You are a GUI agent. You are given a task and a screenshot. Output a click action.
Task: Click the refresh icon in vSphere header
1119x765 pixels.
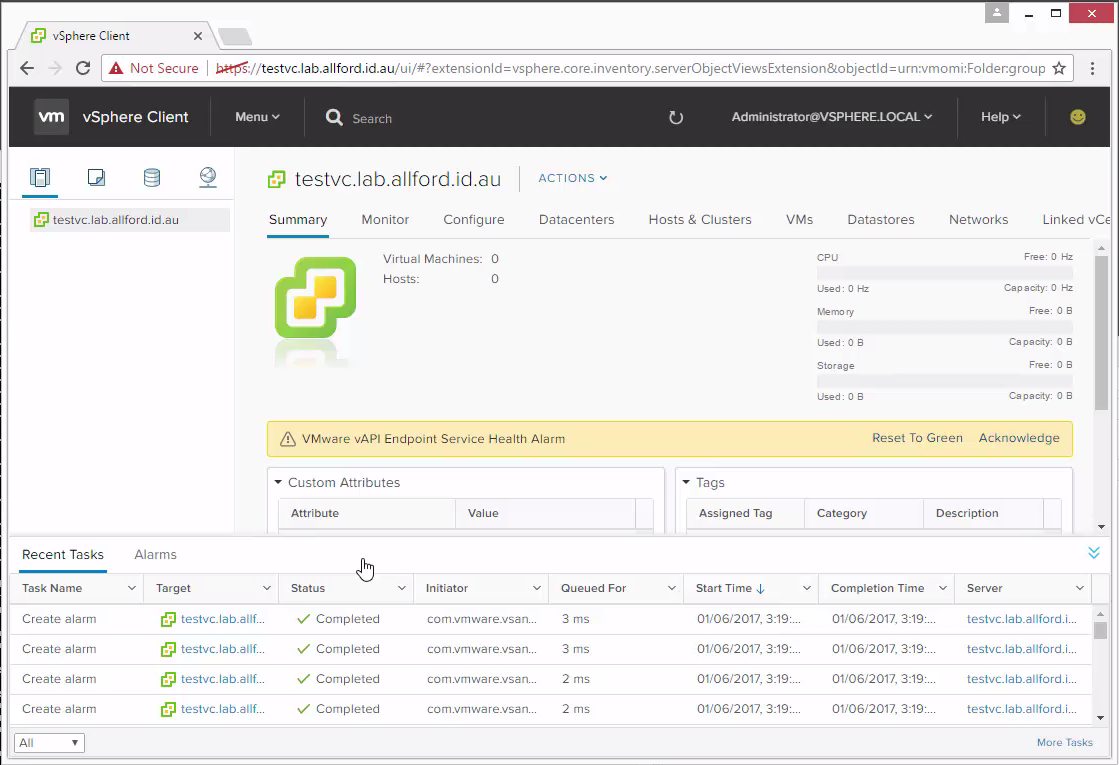(x=676, y=117)
